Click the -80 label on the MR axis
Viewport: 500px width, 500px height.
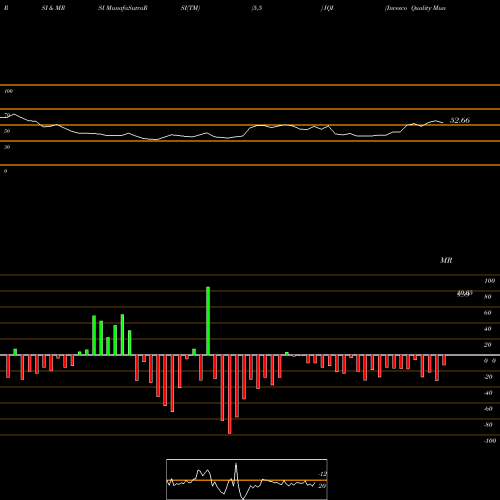tap(488, 425)
